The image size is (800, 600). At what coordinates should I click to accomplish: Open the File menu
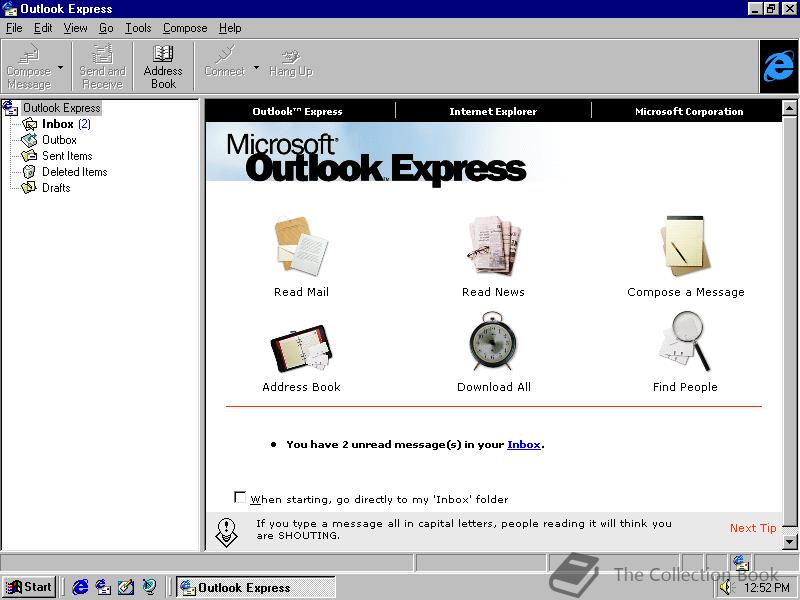point(14,28)
